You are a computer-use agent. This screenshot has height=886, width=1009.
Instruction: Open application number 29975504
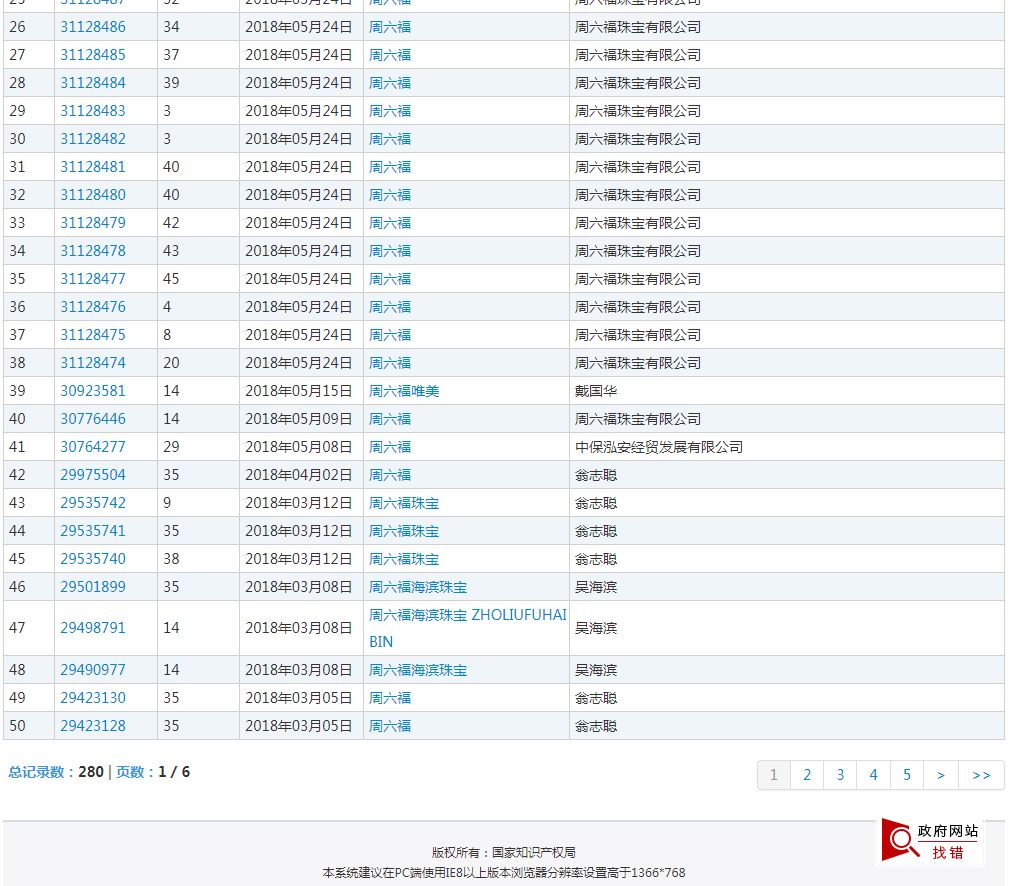tap(93, 475)
